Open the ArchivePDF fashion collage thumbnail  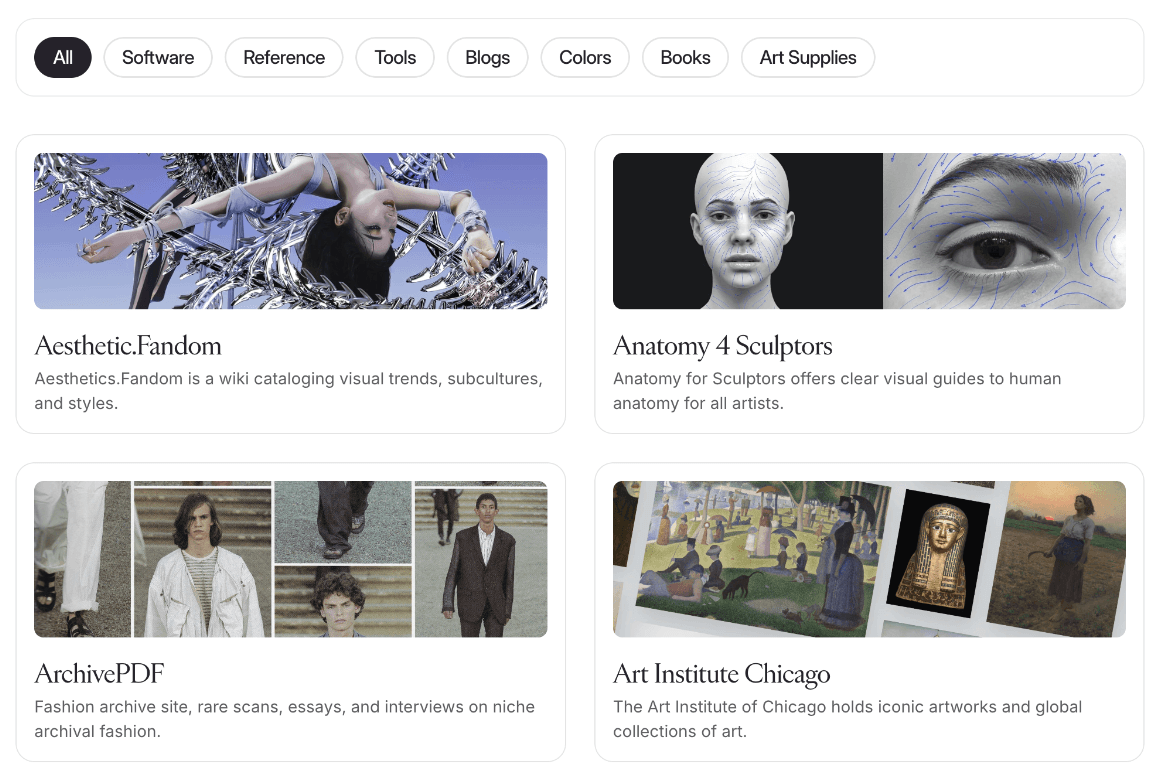pyautogui.click(x=291, y=559)
